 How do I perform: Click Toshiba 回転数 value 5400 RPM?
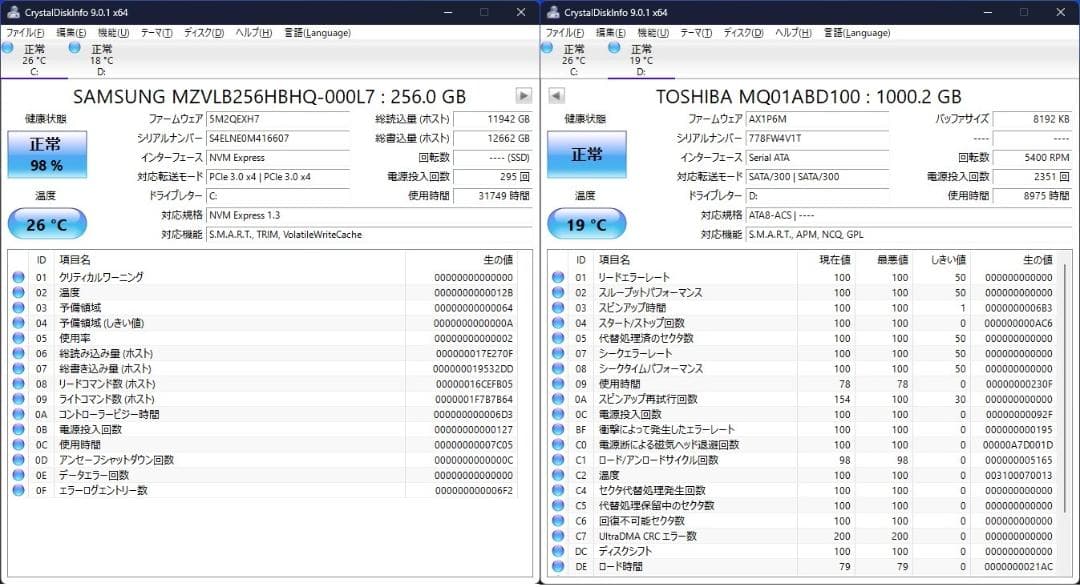point(1032,157)
